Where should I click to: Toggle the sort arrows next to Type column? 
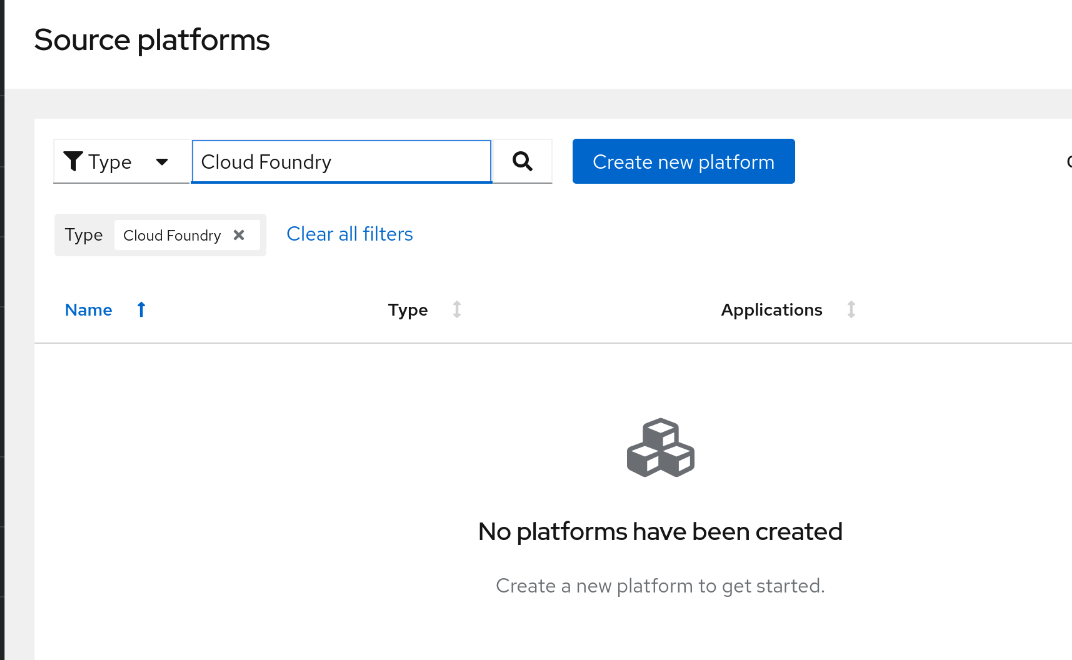[x=457, y=310]
